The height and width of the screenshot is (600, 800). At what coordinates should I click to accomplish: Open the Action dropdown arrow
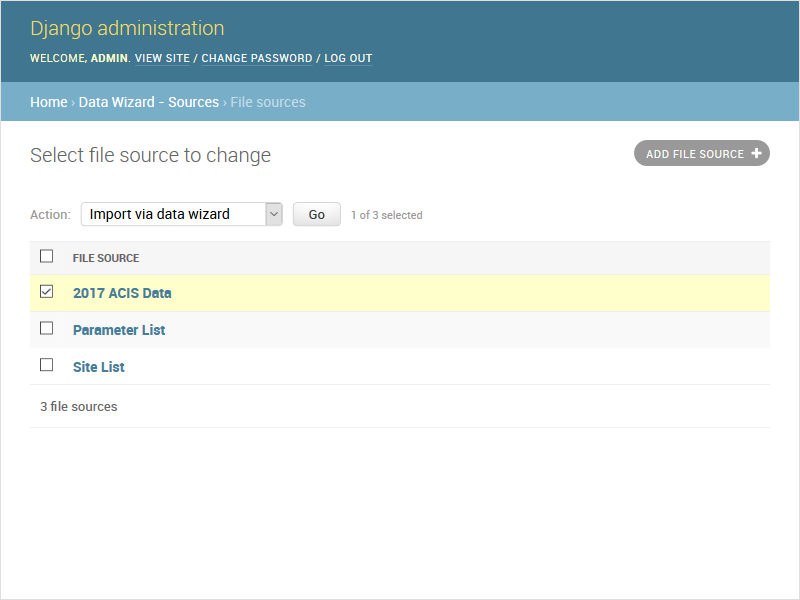(272, 214)
